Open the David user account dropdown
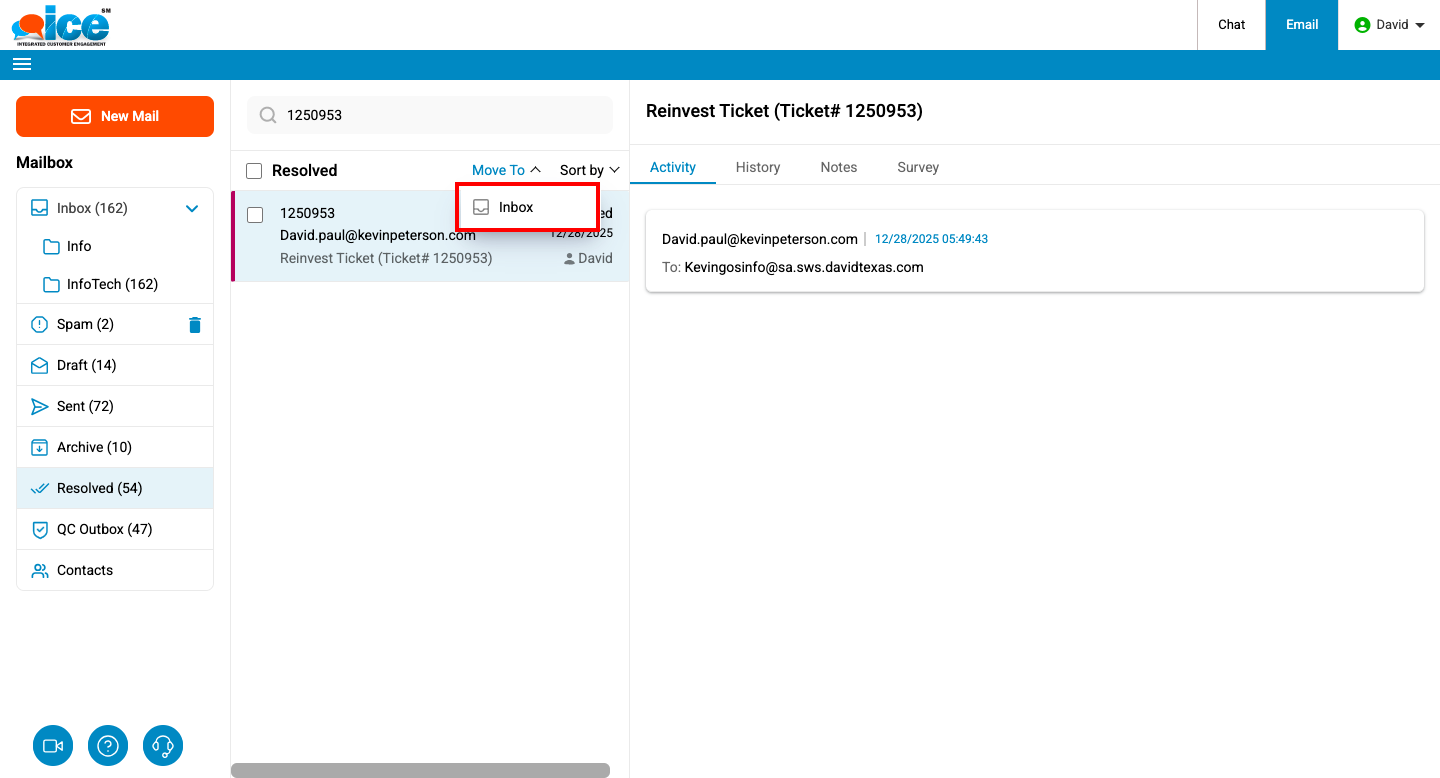 coord(1389,25)
